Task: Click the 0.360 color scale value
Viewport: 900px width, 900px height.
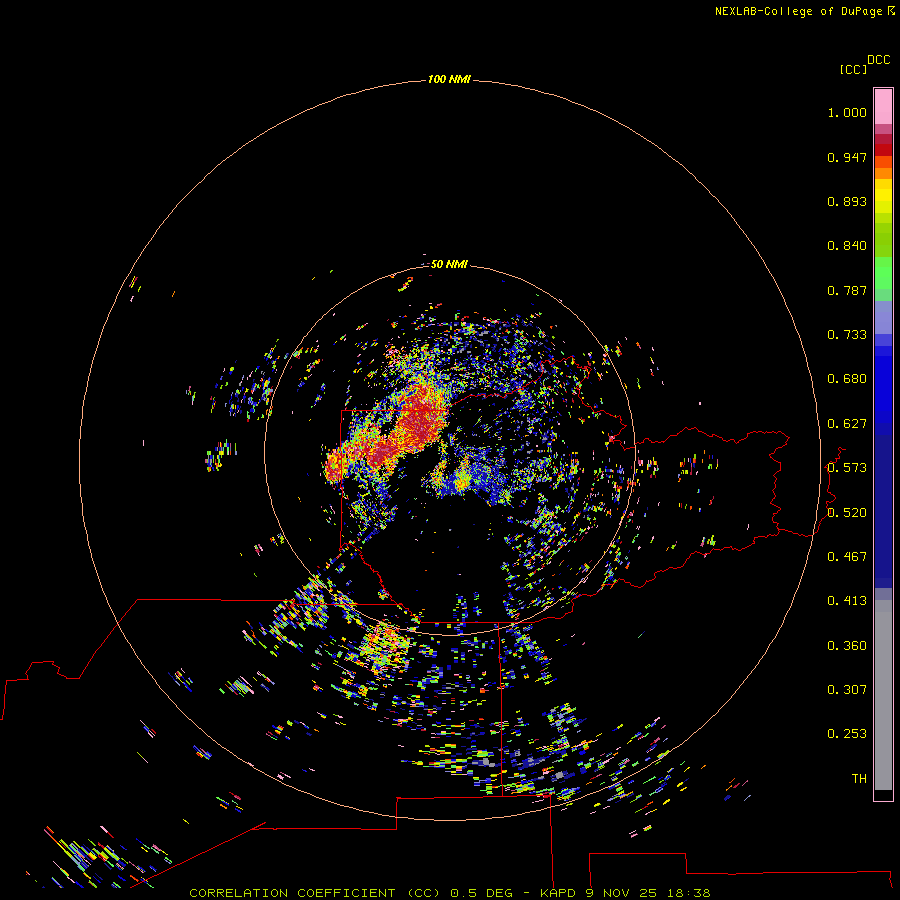Action: 847,646
